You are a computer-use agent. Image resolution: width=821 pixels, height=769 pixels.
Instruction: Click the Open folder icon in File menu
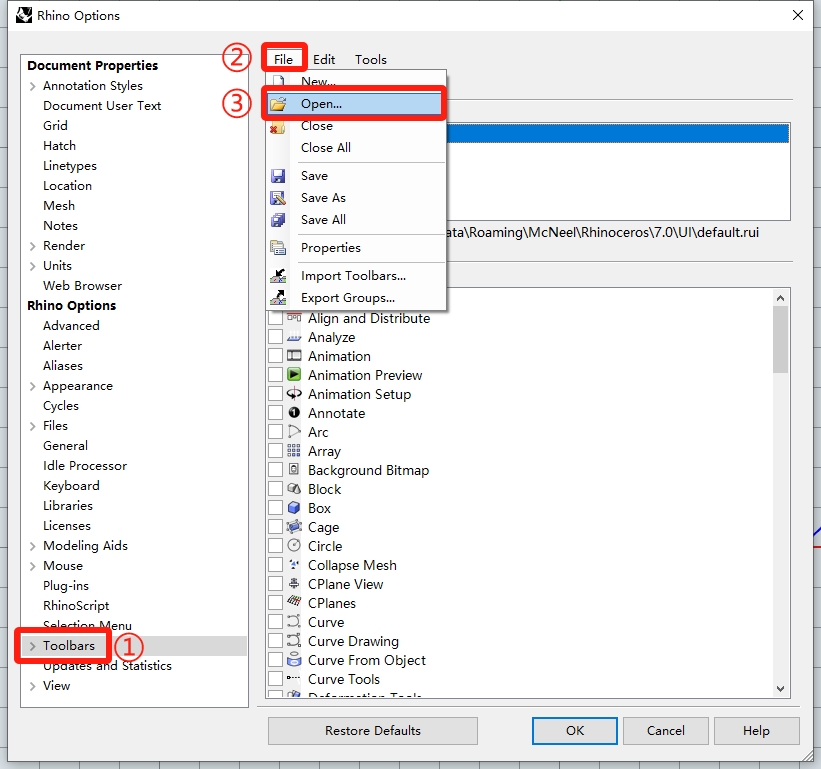(x=278, y=104)
